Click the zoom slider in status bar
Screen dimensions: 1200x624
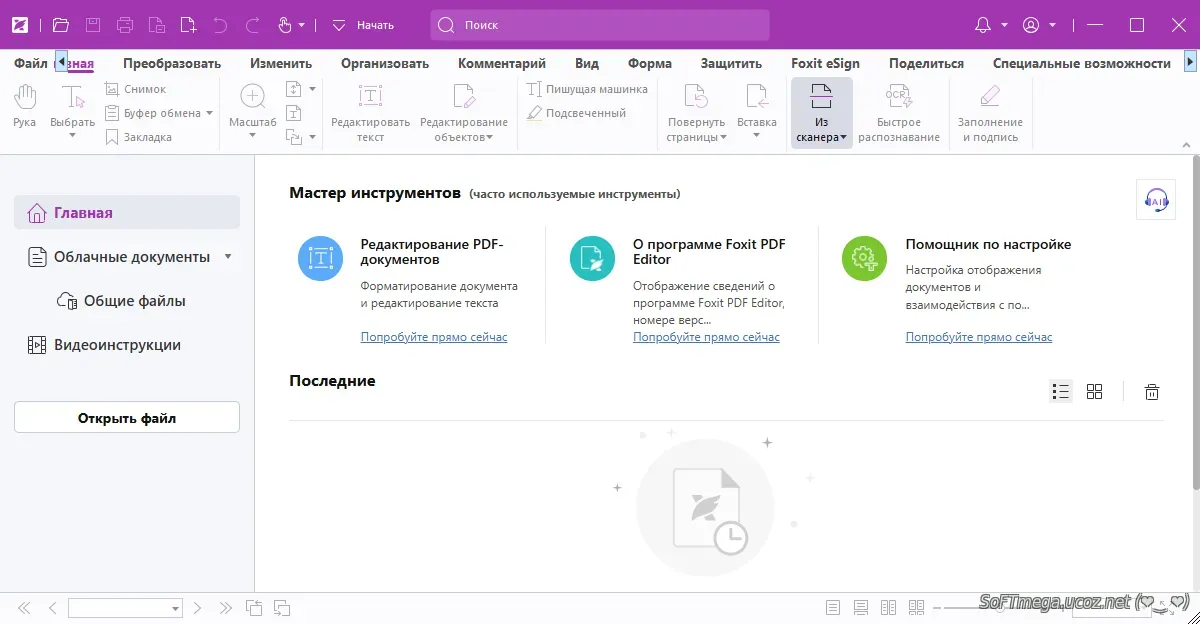[1000, 607]
